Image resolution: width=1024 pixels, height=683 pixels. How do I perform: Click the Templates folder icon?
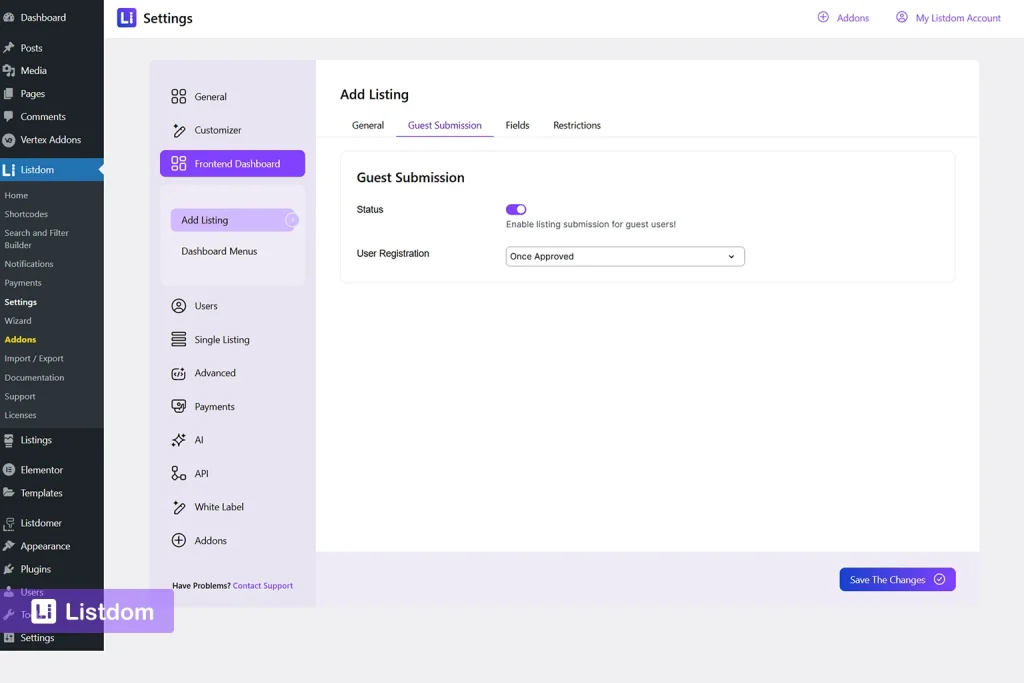coord(8,493)
